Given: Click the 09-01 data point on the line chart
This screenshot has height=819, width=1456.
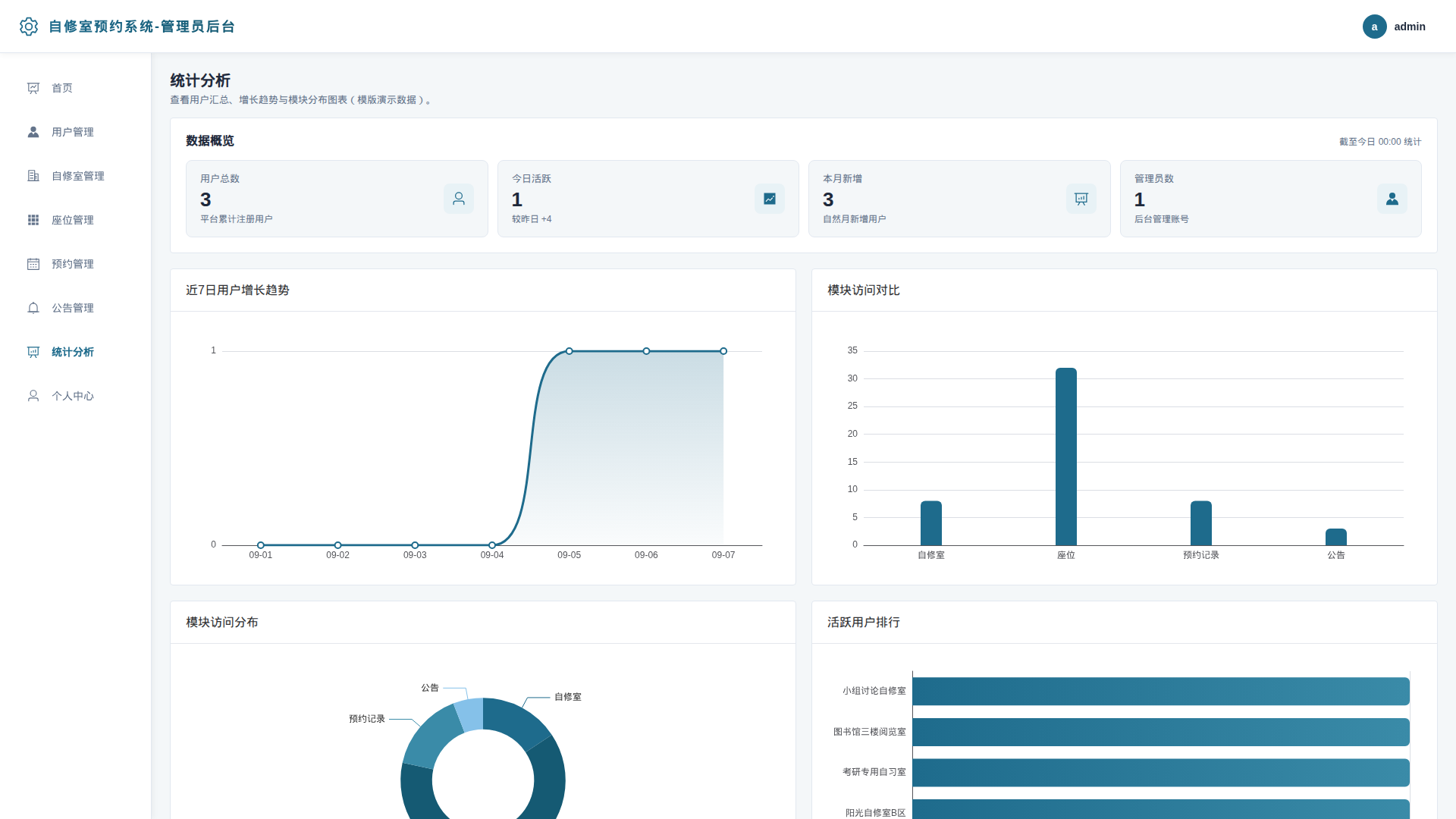Looking at the screenshot, I should coord(261,545).
